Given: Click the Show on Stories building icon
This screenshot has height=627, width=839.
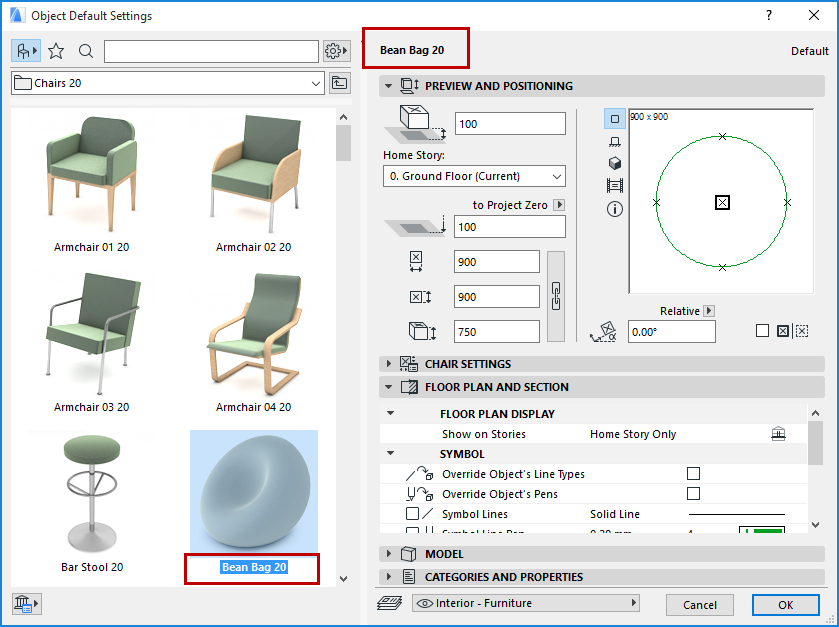Looking at the screenshot, I should click(x=779, y=434).
